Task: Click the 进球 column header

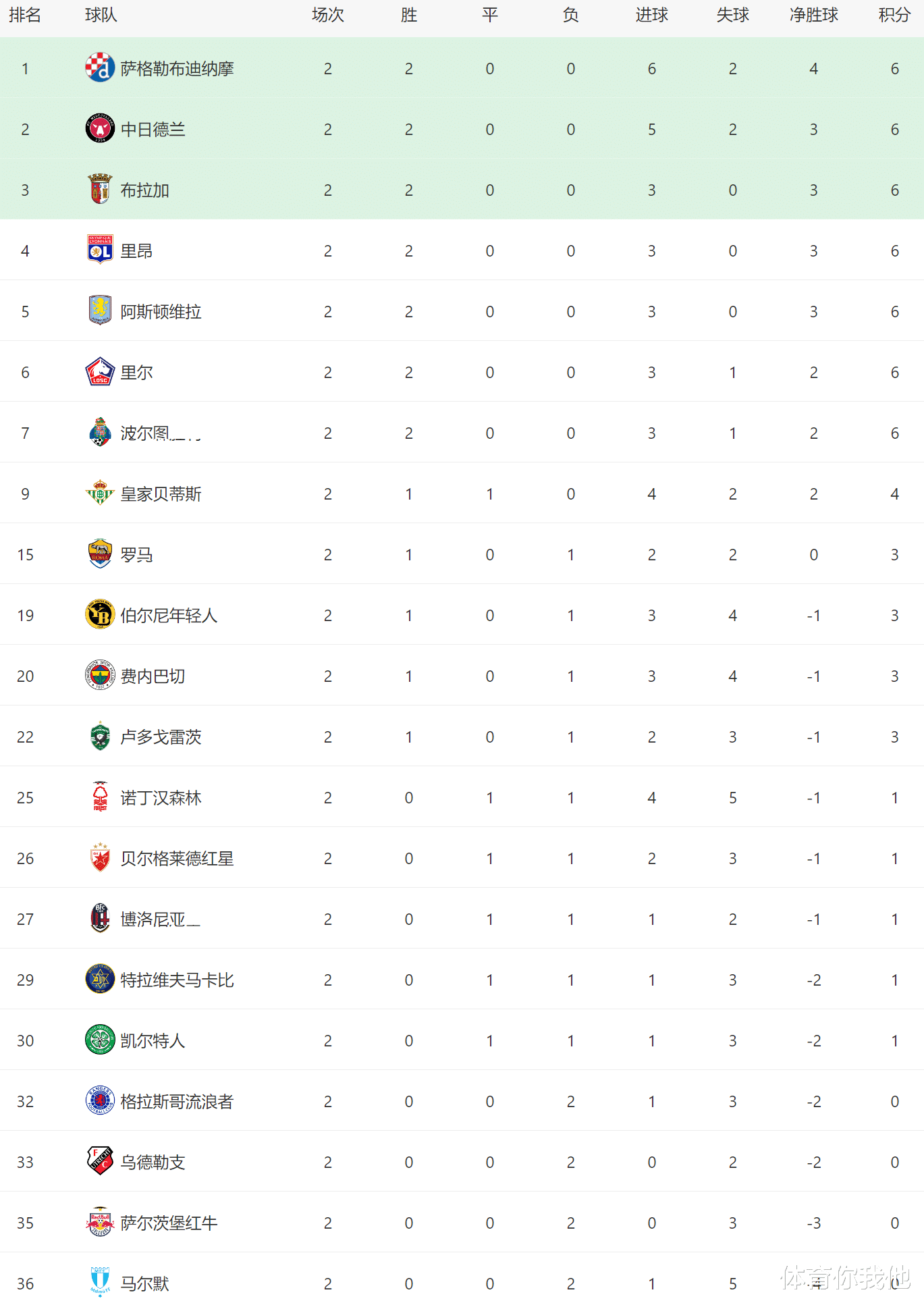Action: click(651, 16)
